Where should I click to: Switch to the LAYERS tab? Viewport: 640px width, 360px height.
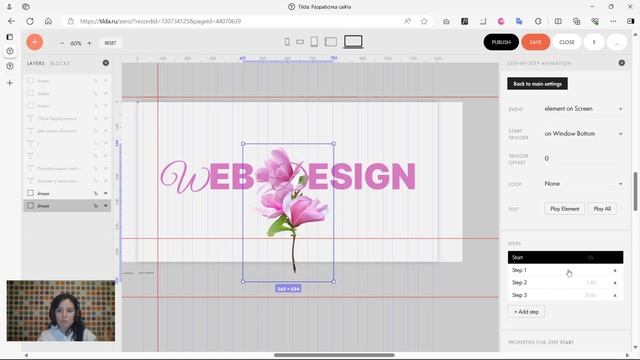tap(36, 63)
